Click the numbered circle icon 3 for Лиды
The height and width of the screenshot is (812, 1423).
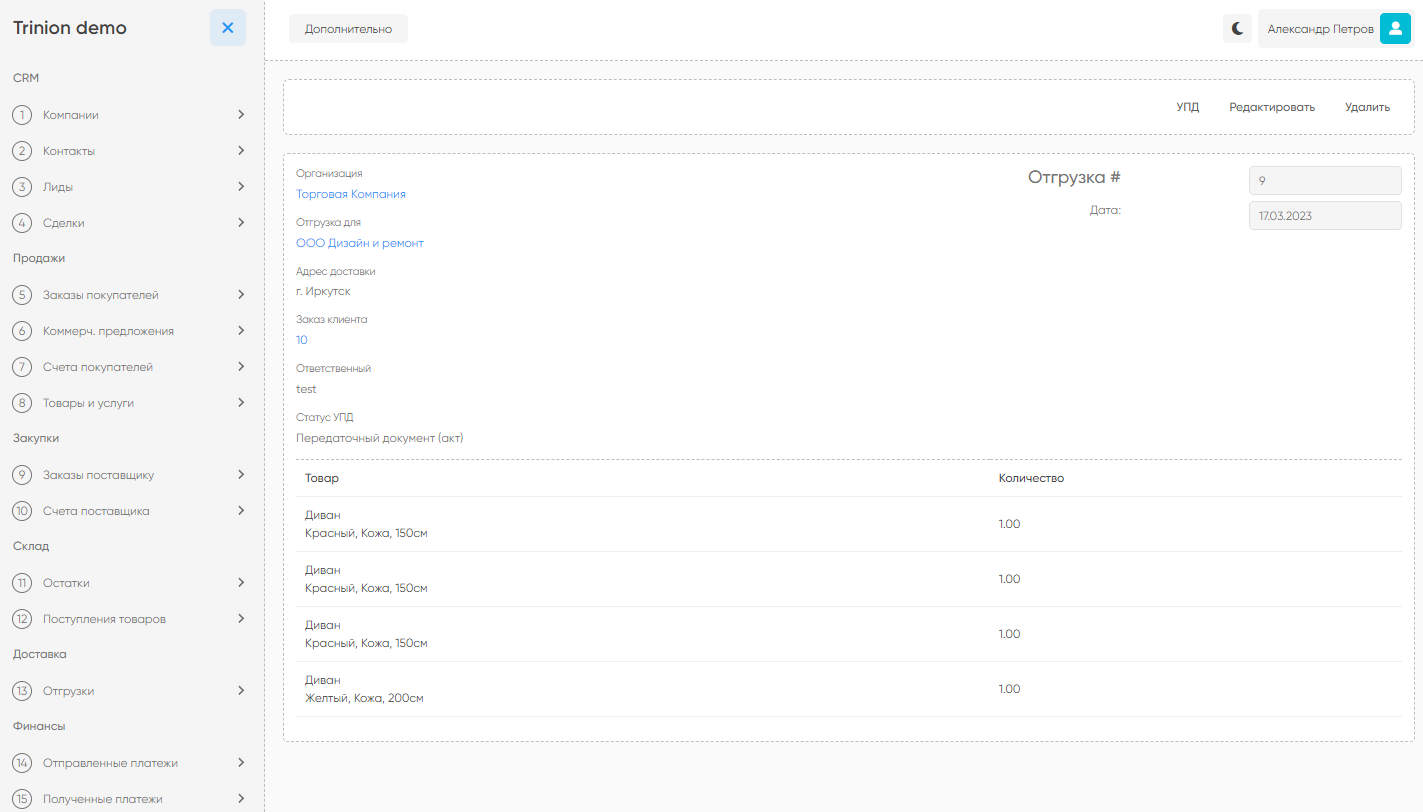pyautogui.click(x=22, y=187)
